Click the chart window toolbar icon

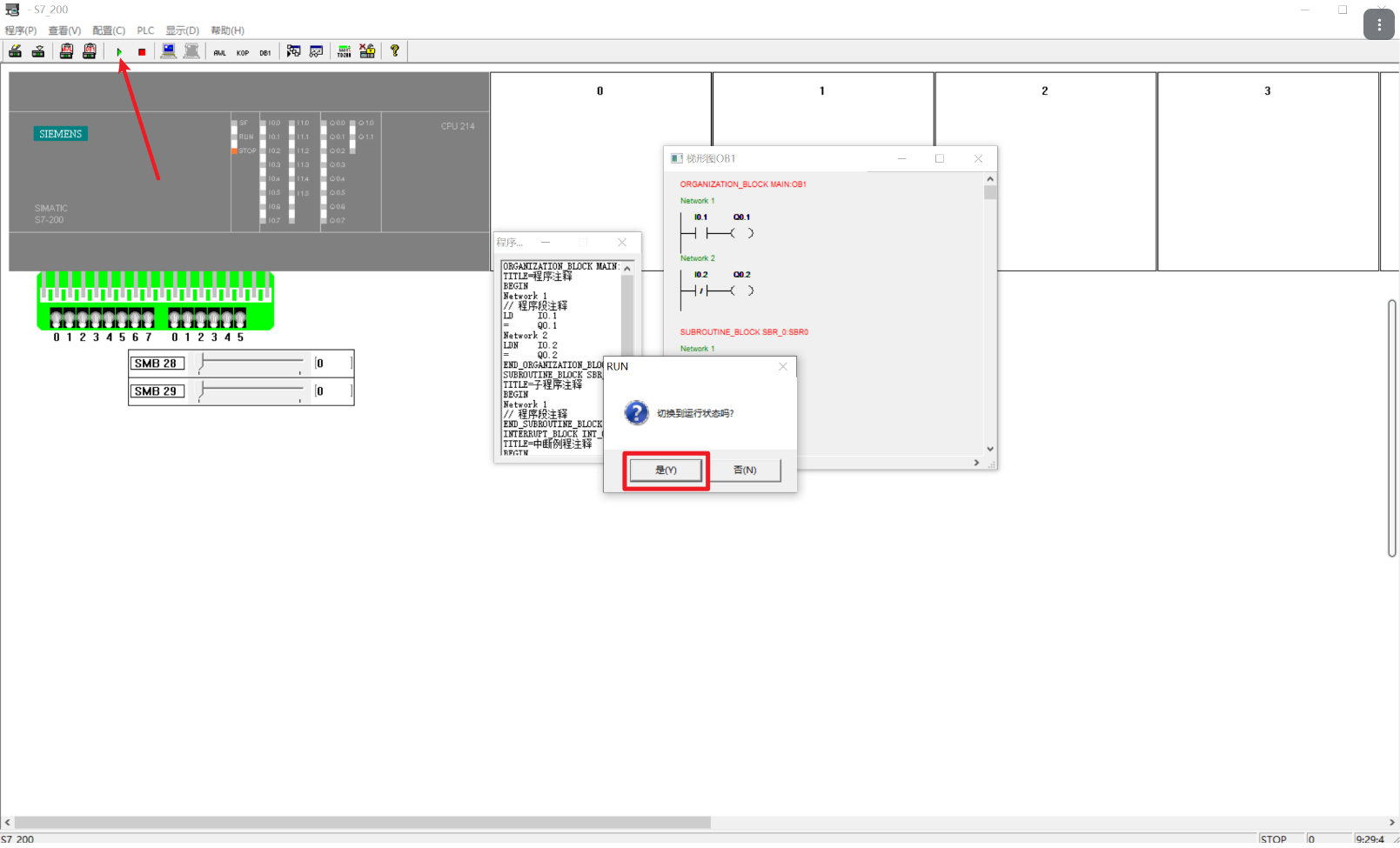point(317,52)
